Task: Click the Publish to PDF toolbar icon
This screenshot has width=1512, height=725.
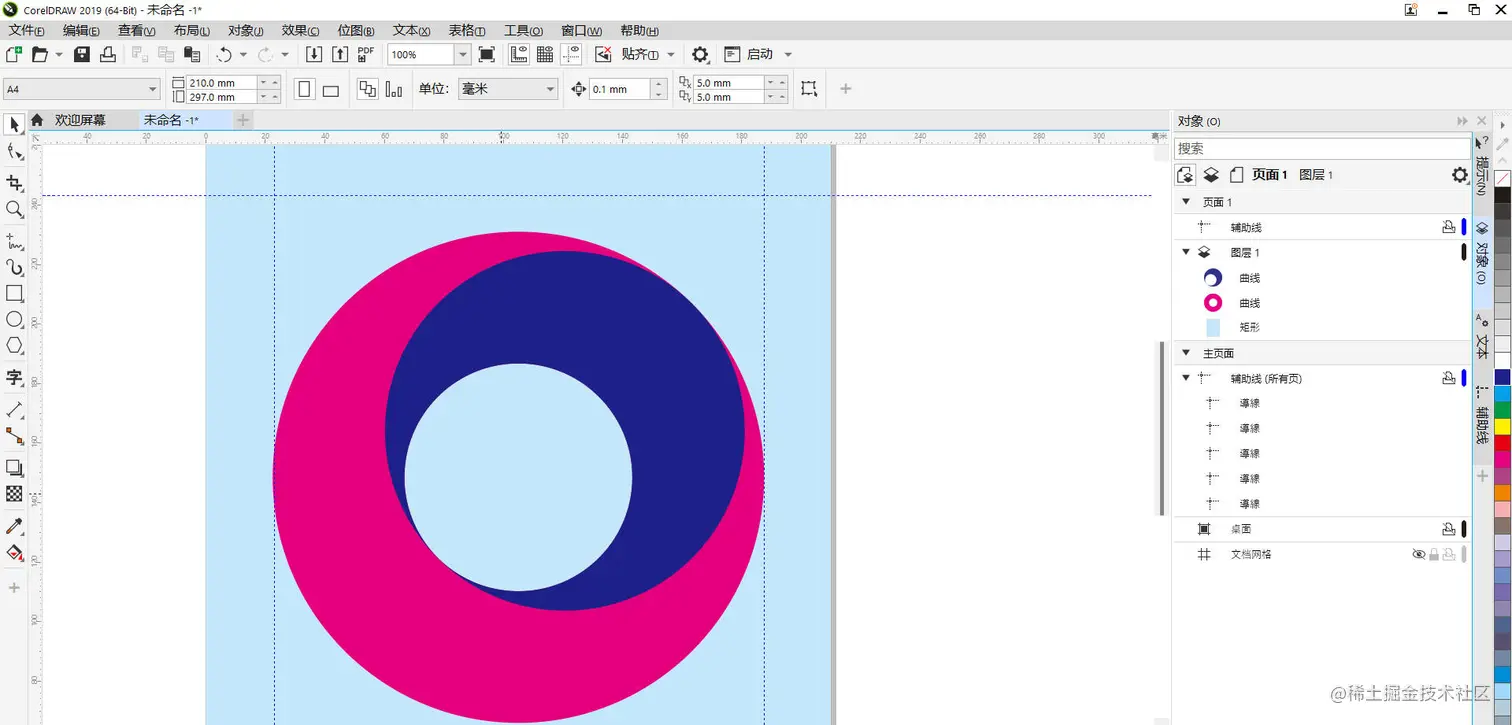Action: point(365,54)
